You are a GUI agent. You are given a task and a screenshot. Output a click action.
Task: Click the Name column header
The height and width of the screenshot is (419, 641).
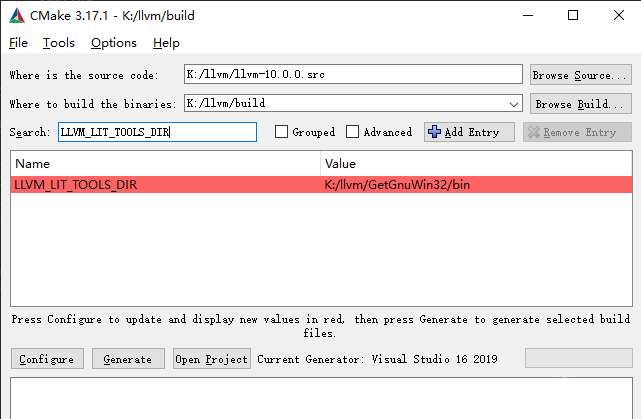tap(165, 164)
